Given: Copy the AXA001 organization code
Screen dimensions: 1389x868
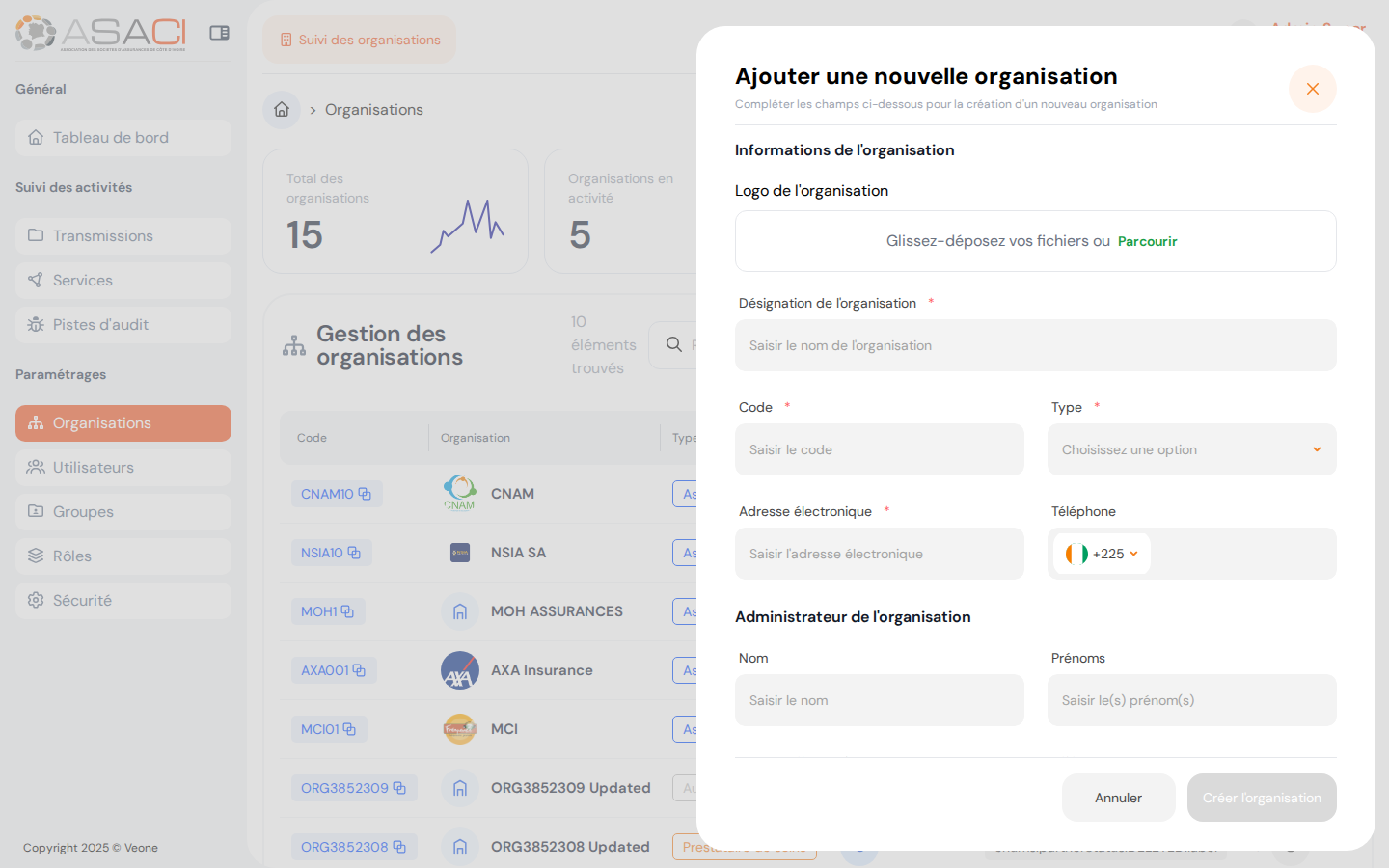Looking at the screenshot, I should pyautogui.click(x=359, y=669).
